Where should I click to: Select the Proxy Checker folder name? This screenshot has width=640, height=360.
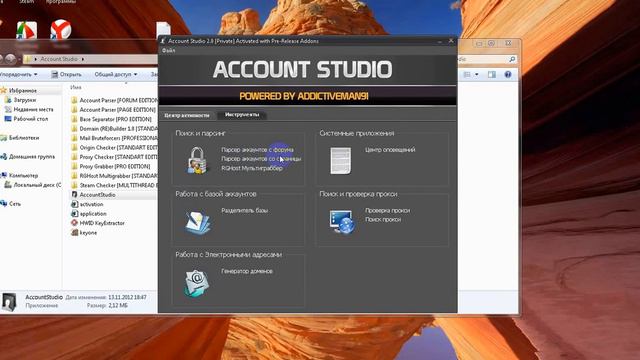pos(118,157)
